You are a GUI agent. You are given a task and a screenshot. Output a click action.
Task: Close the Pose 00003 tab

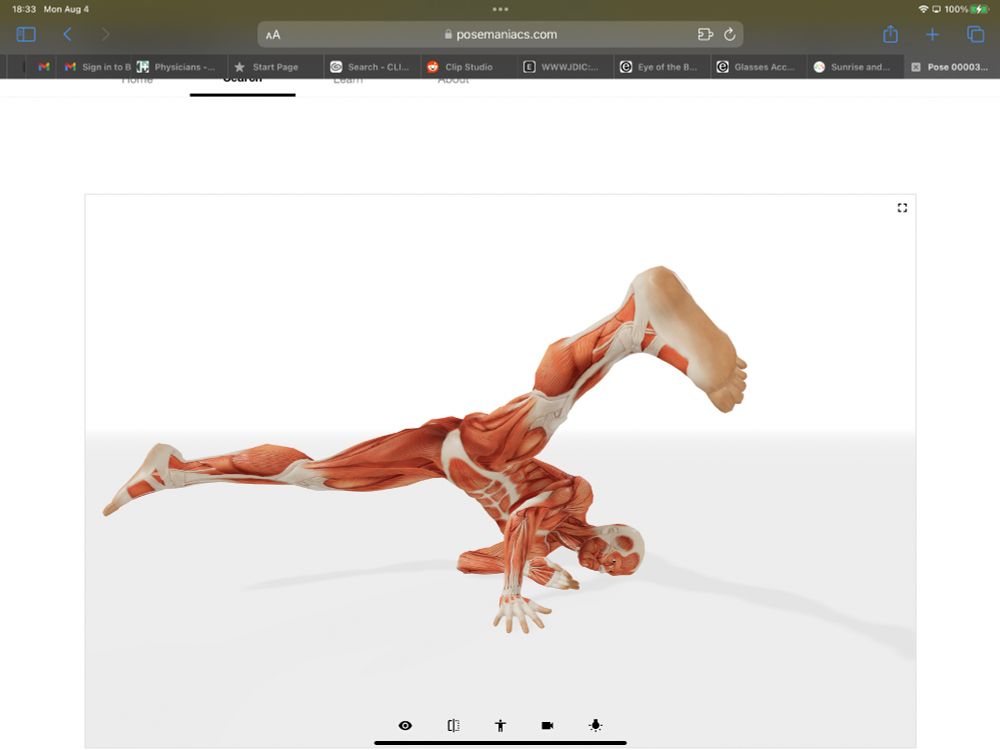click(x=916, y=67)
